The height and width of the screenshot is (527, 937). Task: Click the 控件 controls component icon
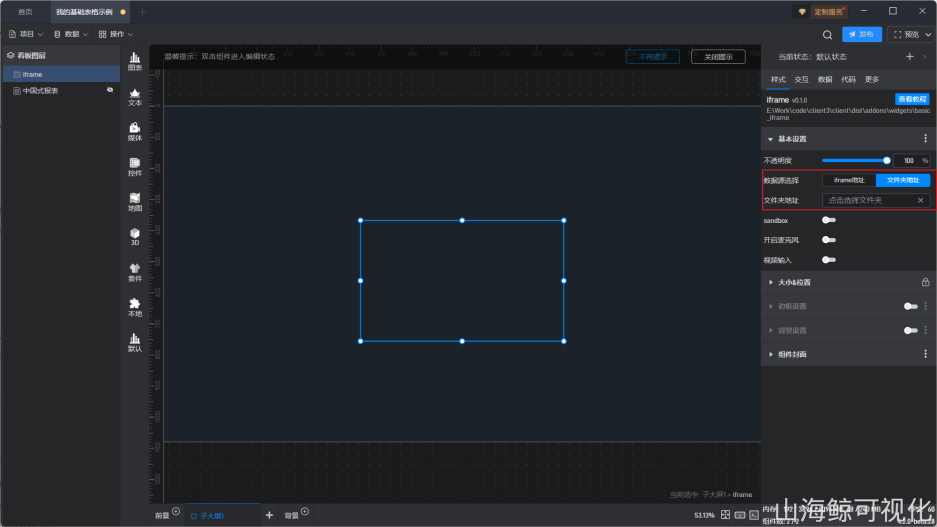[134, 166]
